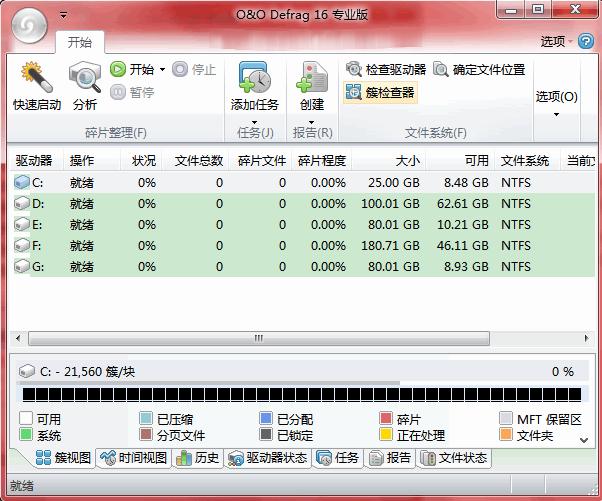
Task: Sort by the 状况 column header
Action: (141, 160)
